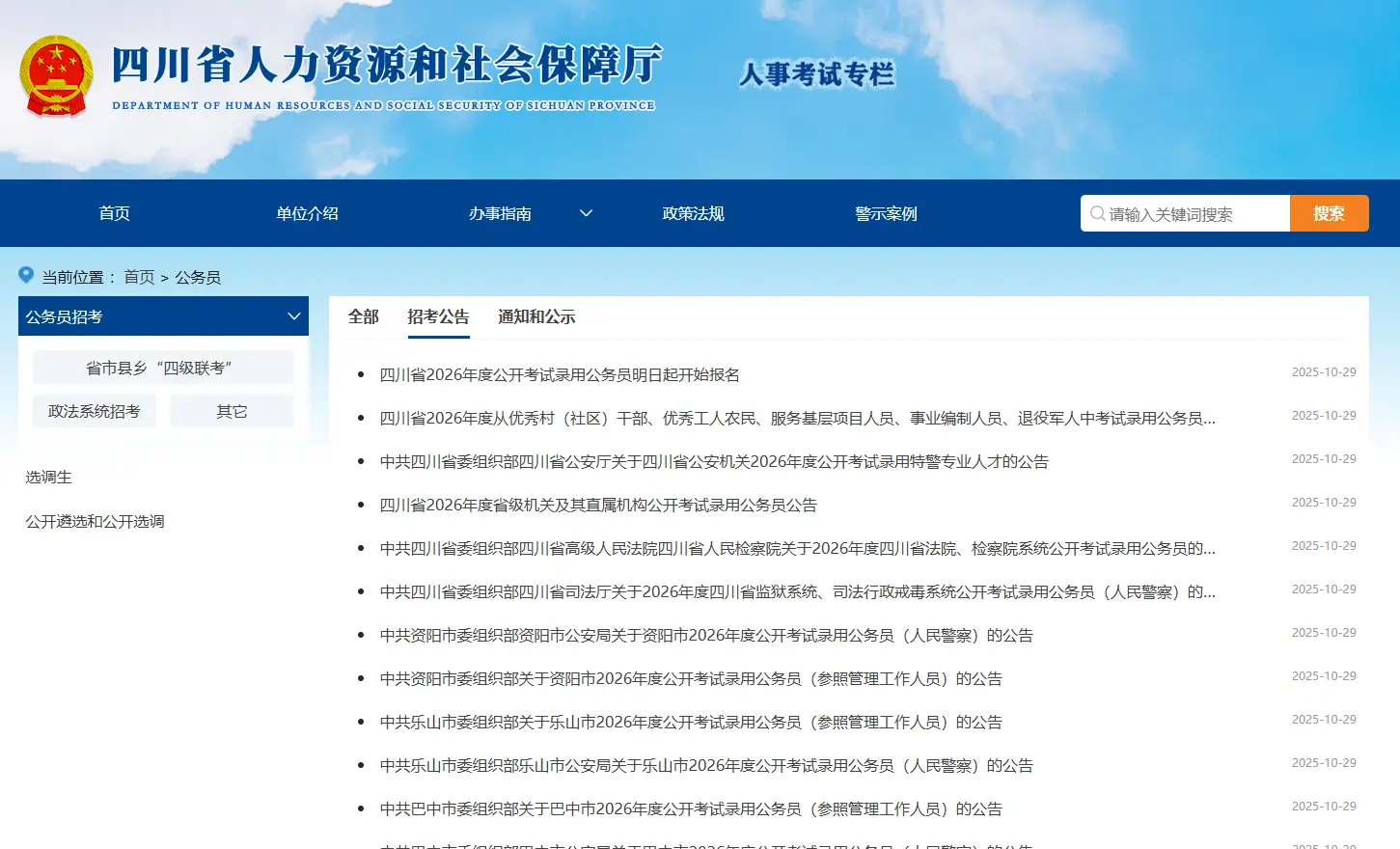Switch to the 通知和公示 tab

pos(536,316)
